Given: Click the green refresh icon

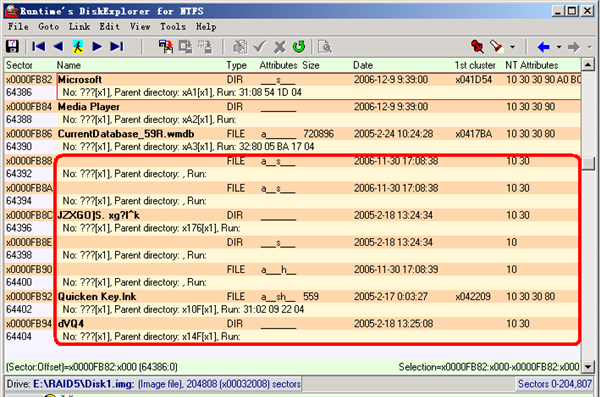Looking at the screenshot, I should (x=299, y=47).
